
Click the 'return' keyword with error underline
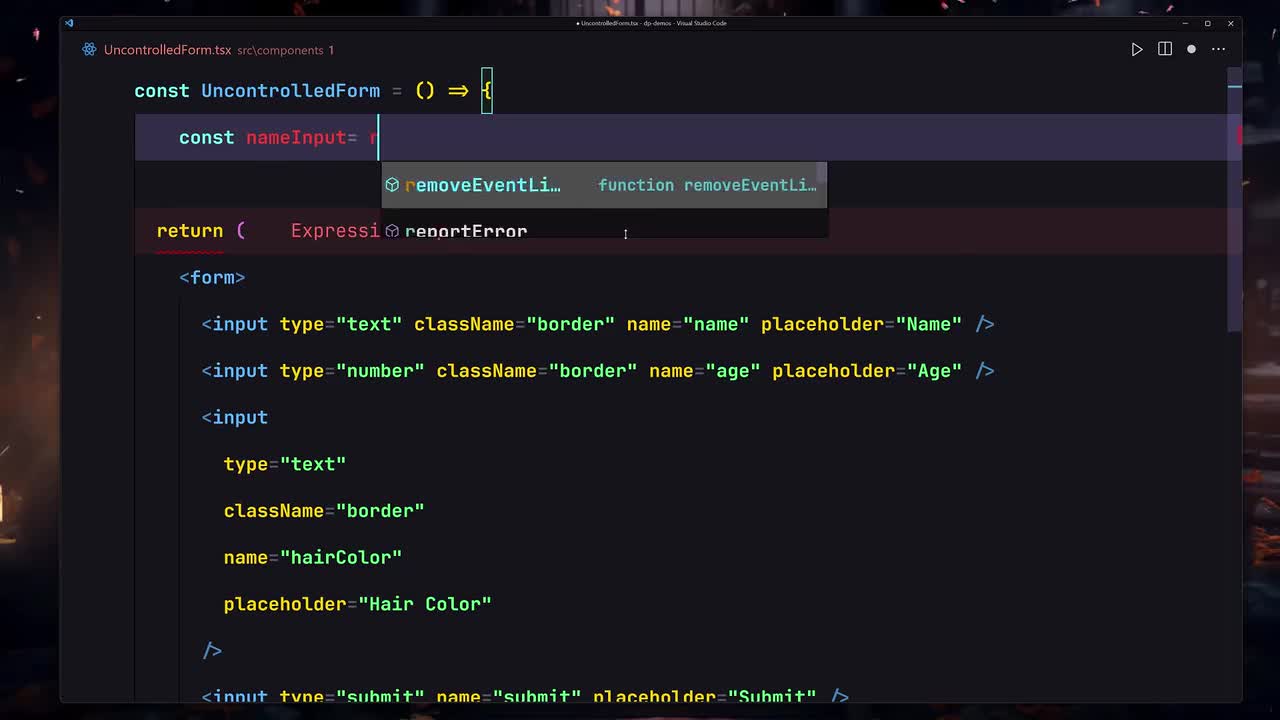pos(189,231)
